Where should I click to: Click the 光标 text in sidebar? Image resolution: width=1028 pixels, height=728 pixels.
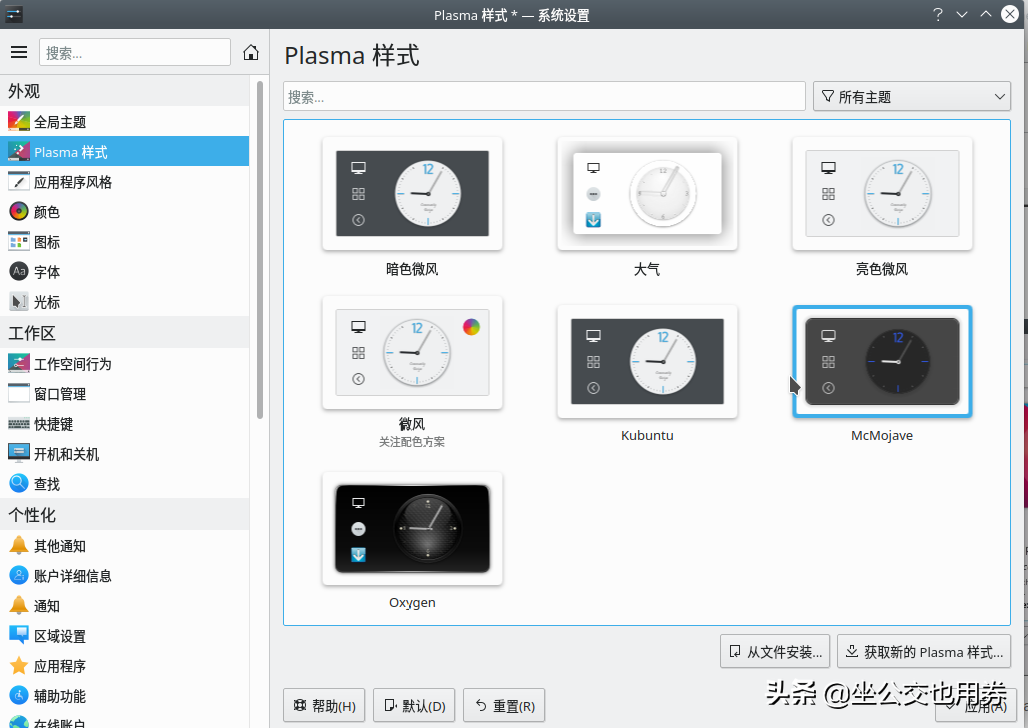click(x=47, y=302)
